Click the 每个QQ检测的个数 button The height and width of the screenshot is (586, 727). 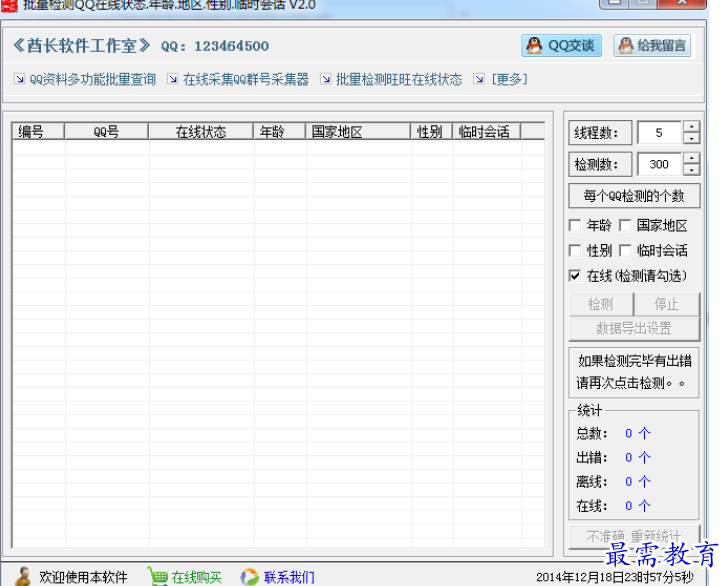tap(634, 196)
